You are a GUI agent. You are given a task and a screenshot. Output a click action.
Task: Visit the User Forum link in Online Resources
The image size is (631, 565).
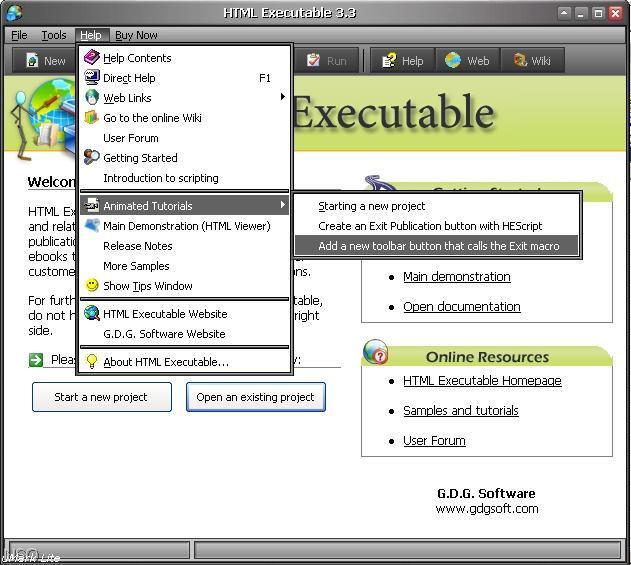[434, 440]
